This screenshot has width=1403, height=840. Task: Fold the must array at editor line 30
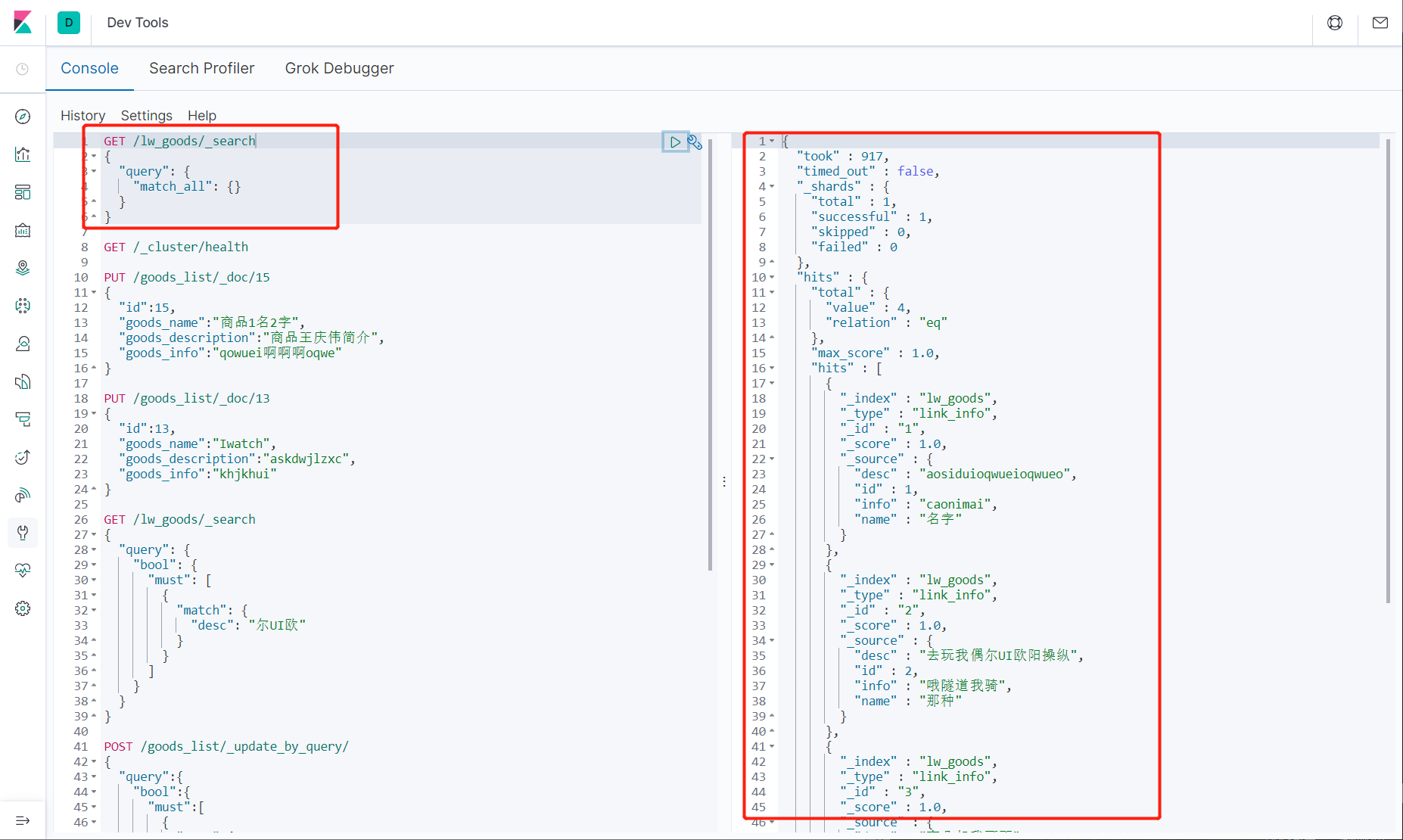[x=94, y=580]
